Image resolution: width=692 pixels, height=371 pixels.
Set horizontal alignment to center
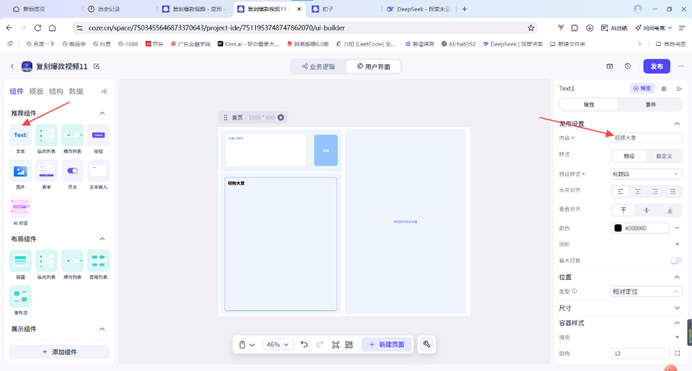(x=638, y=191)
